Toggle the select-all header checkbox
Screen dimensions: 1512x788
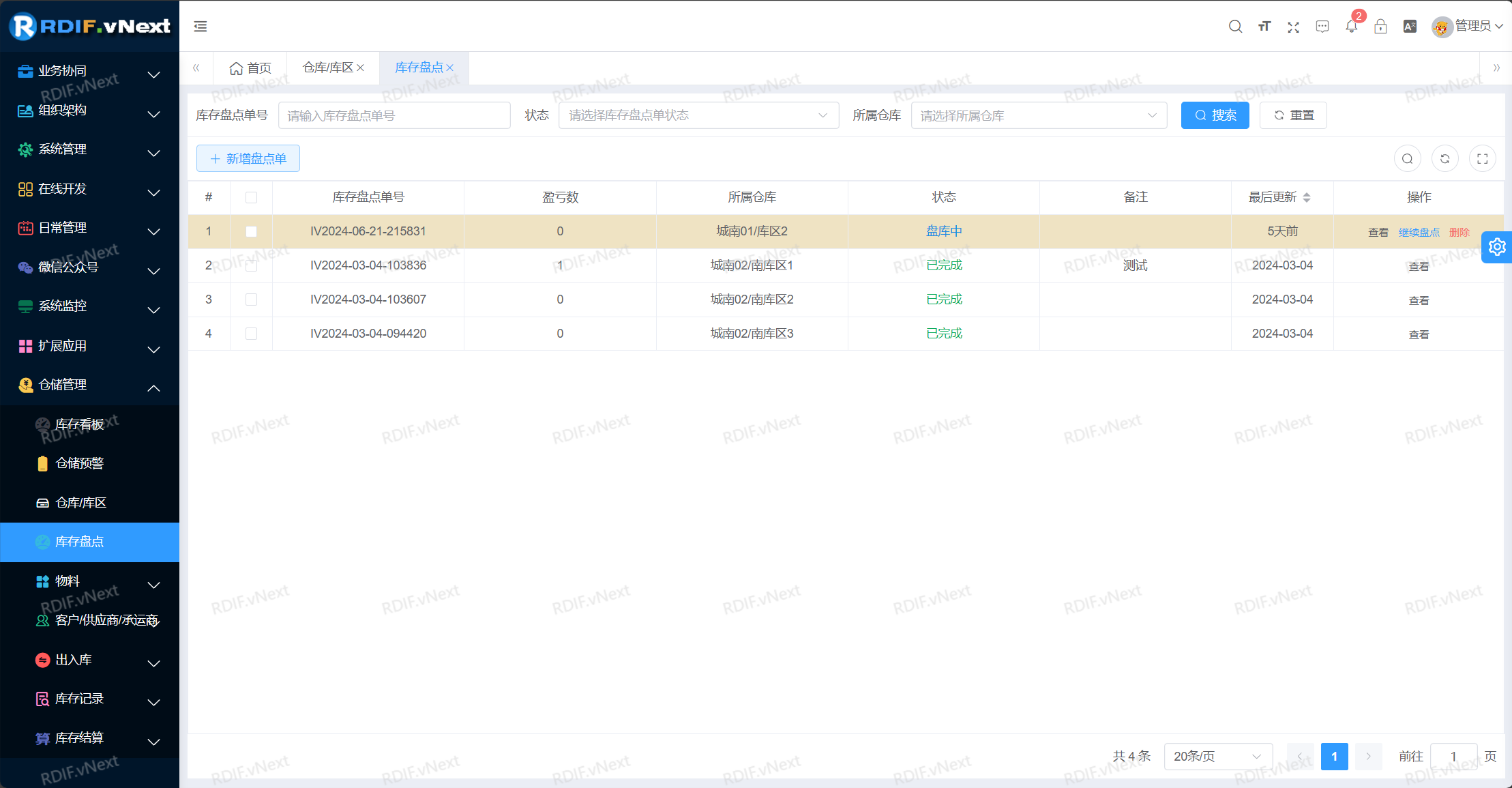coord(251,198)
